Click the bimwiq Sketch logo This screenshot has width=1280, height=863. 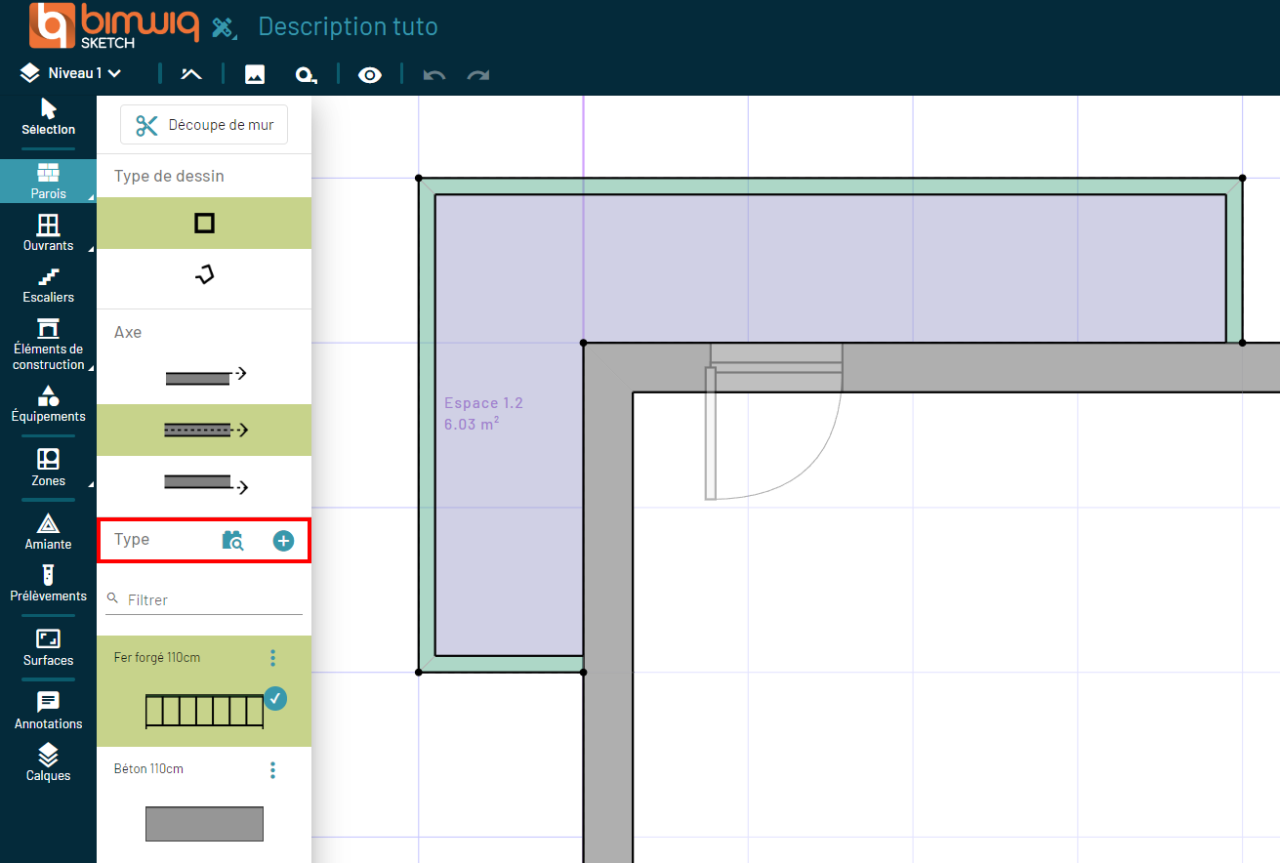[x=114, y=25]
